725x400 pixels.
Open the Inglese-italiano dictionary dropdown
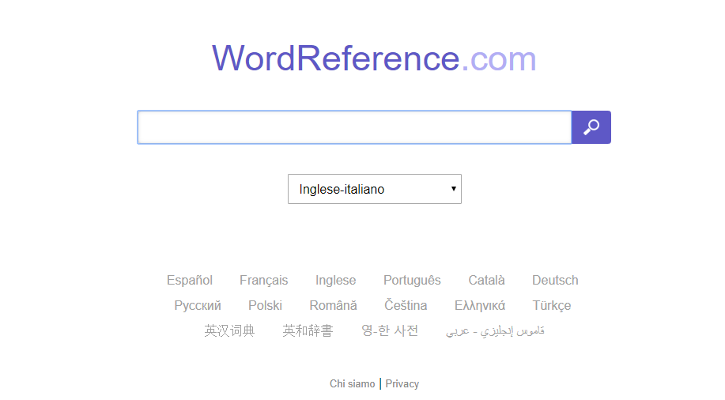pos(375,189)
